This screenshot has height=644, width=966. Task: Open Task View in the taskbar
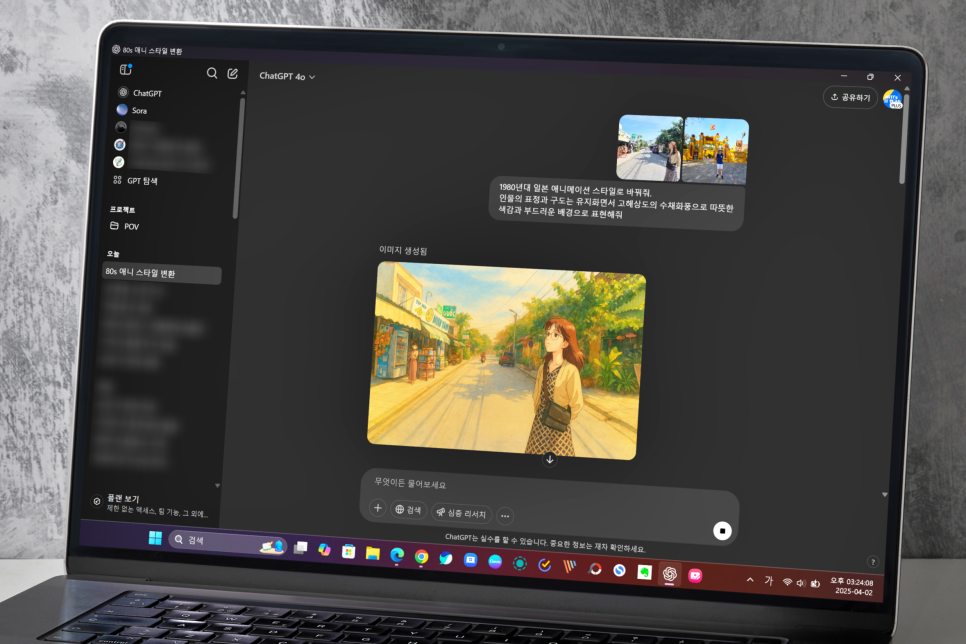tap(301, 547)
